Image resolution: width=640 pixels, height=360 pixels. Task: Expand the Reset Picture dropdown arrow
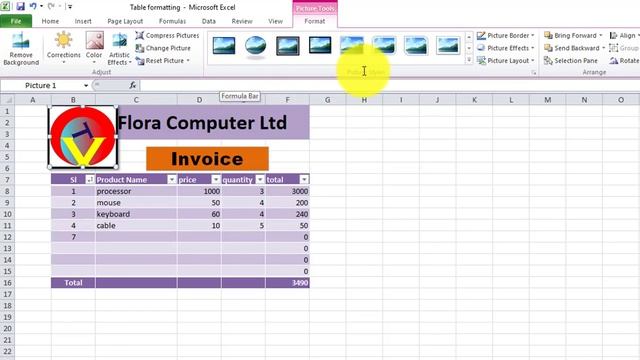click(x=188, y=60)
